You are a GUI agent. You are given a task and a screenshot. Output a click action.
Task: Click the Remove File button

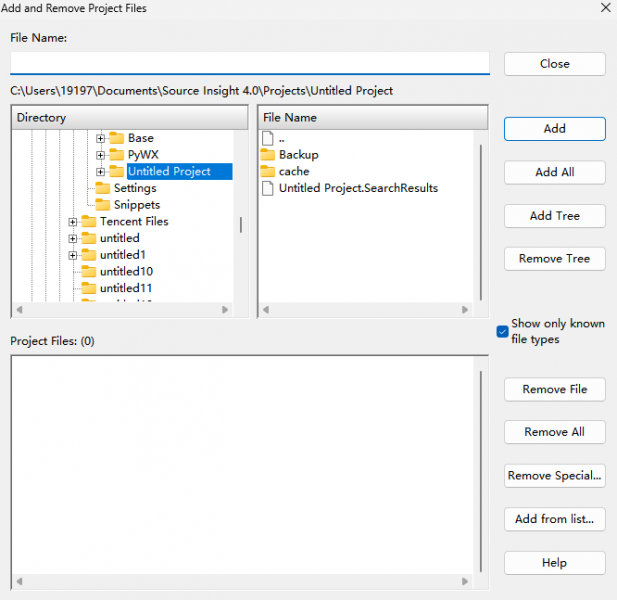coord(554,389)
